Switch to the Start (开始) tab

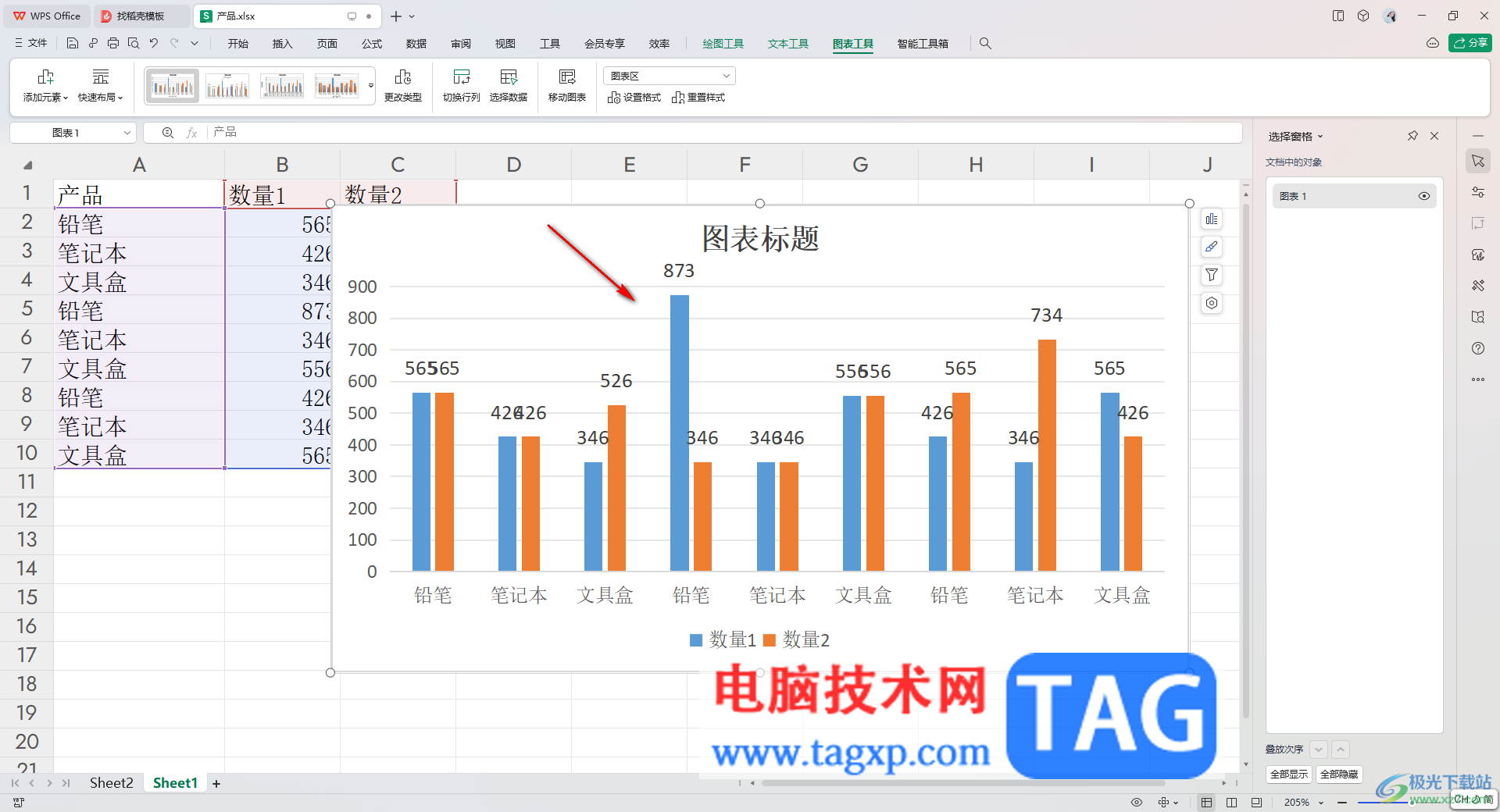pyautogui.click(x=237, y=44)
